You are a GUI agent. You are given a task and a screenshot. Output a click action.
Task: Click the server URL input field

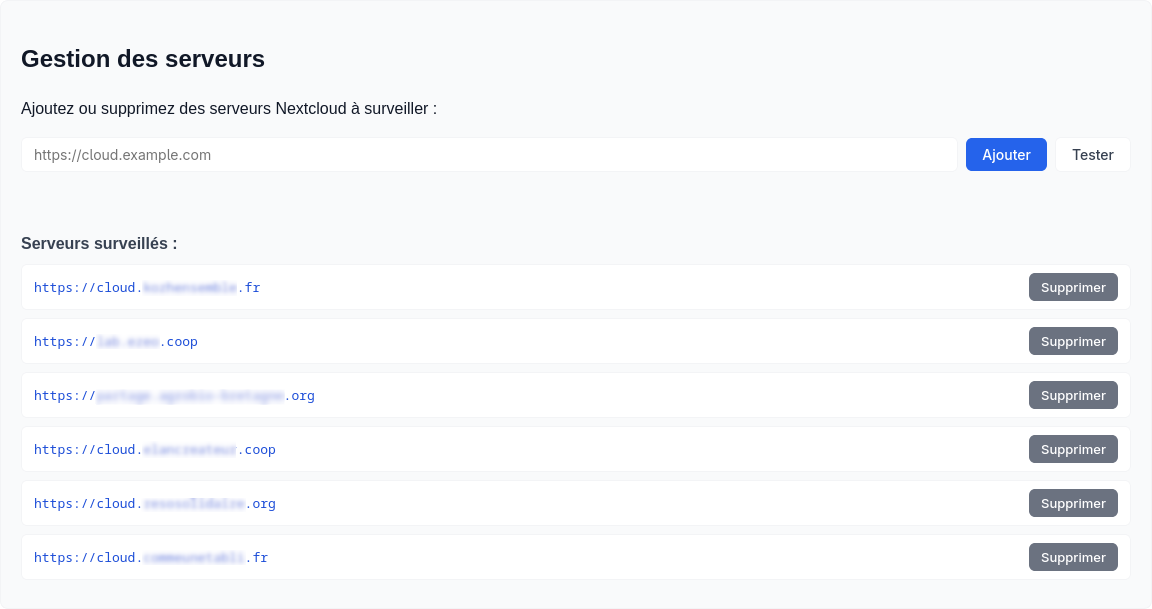pos(489,155)
